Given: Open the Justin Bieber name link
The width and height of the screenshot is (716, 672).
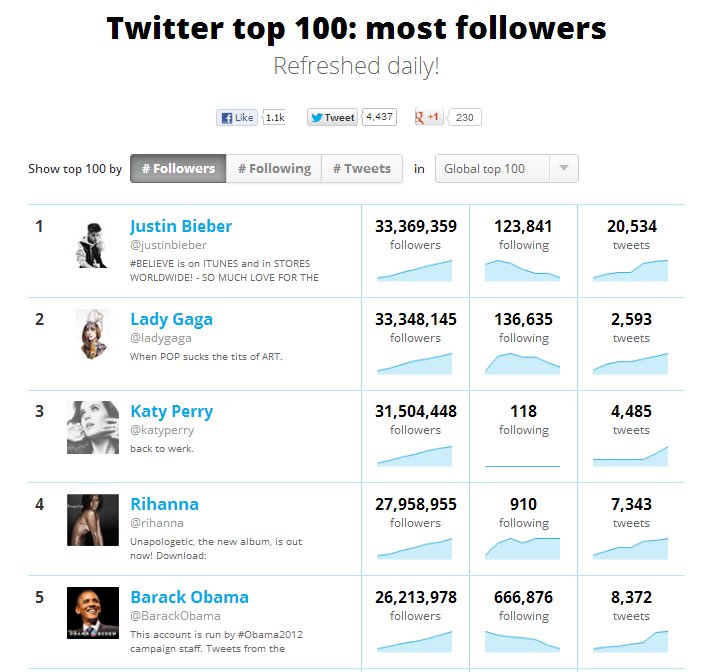Looking at the screenshot, I should click(181, 226).
